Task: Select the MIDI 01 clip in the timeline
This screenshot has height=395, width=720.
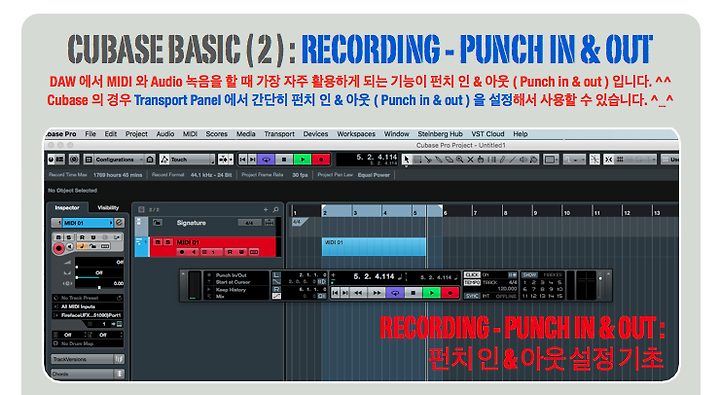Action: pyautogui.click(x=373, y=247)
